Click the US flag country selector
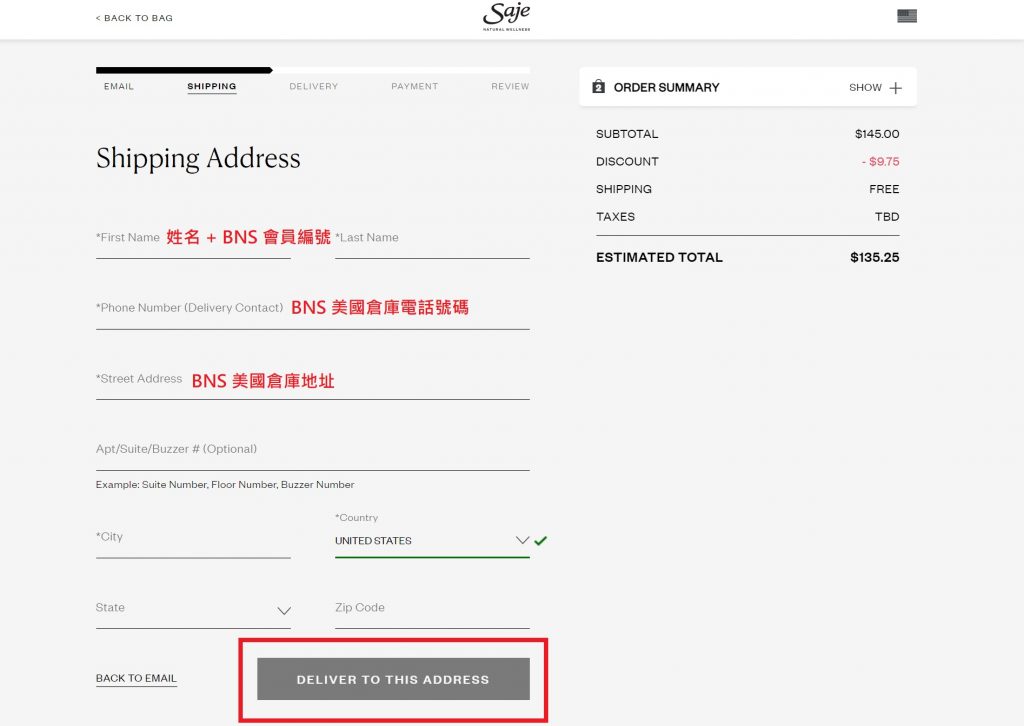The height and width of the screenshot is (726, 1024). coord(907,16)
